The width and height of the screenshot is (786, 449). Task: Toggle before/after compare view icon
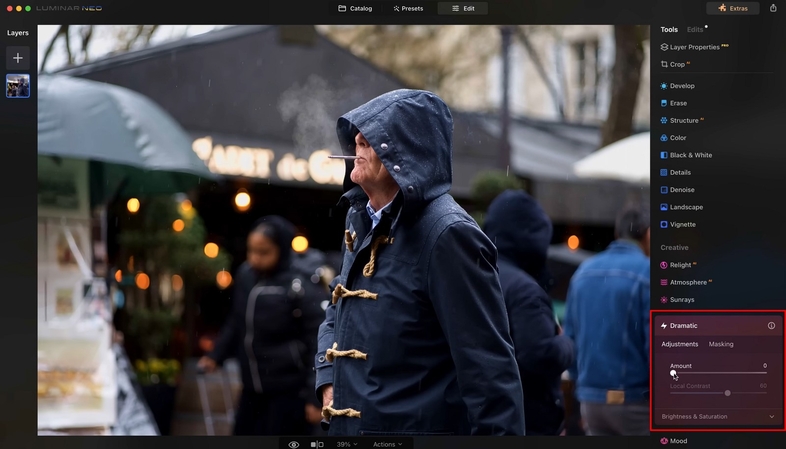click(x=317, y=444)
